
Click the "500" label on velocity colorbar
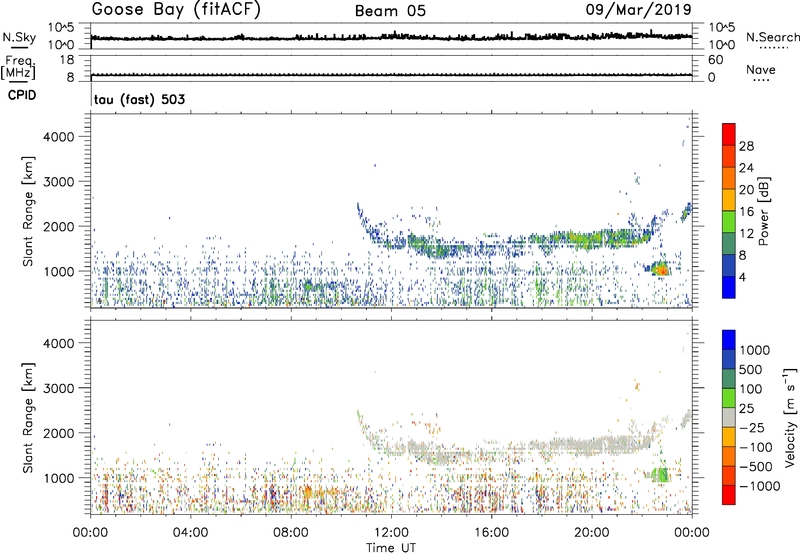click(x=752, y=369)
